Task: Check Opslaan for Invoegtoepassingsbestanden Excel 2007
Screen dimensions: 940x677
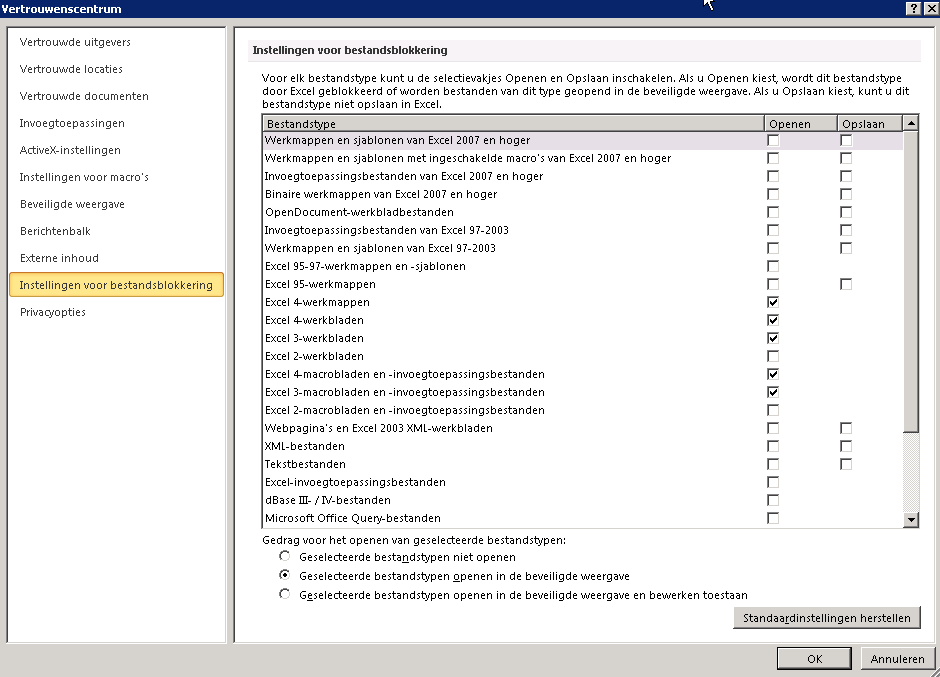Action: coord(846,176)
